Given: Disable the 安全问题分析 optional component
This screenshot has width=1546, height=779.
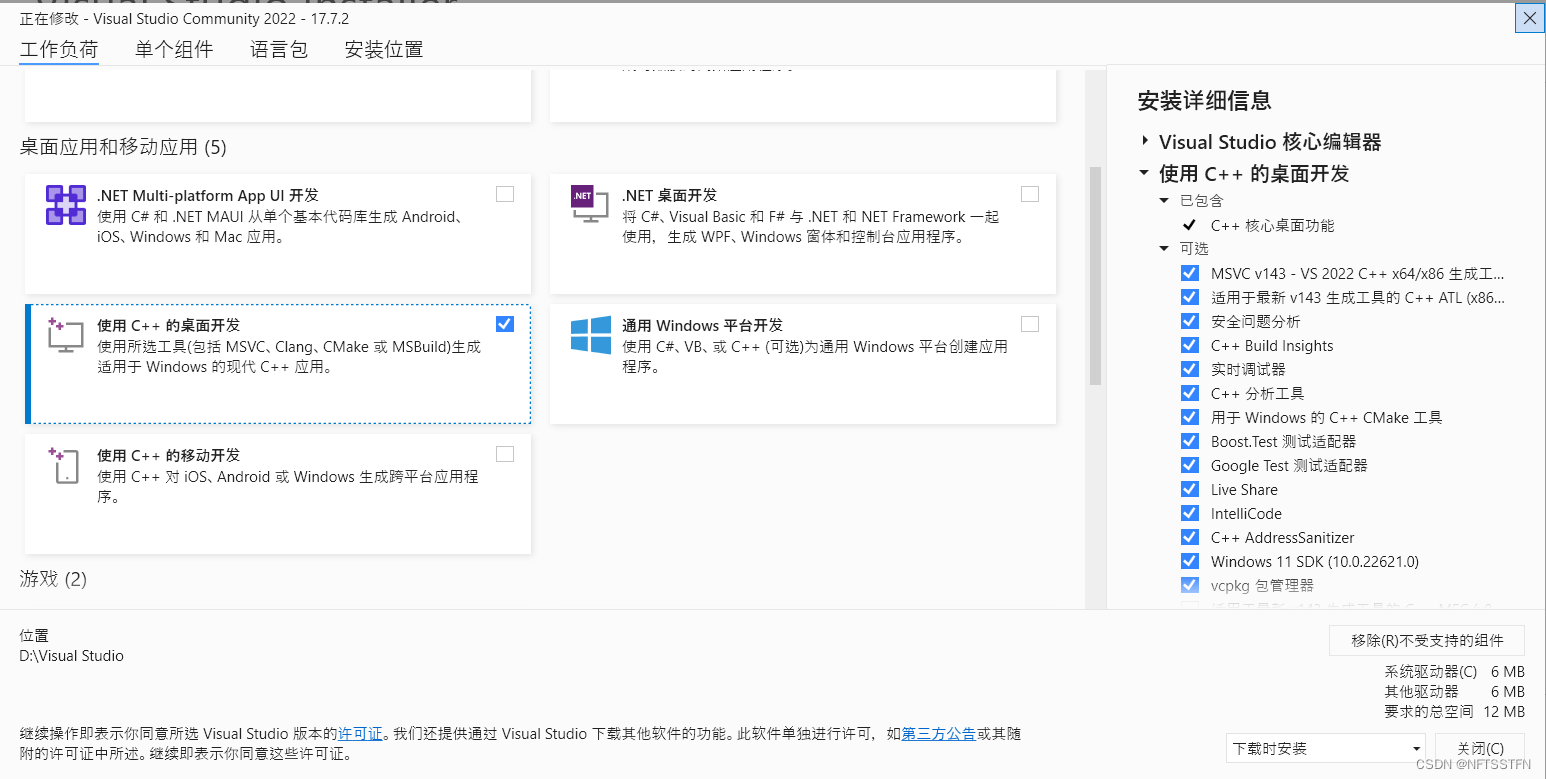Looking at the screenshot, I should click(1190, 321).
